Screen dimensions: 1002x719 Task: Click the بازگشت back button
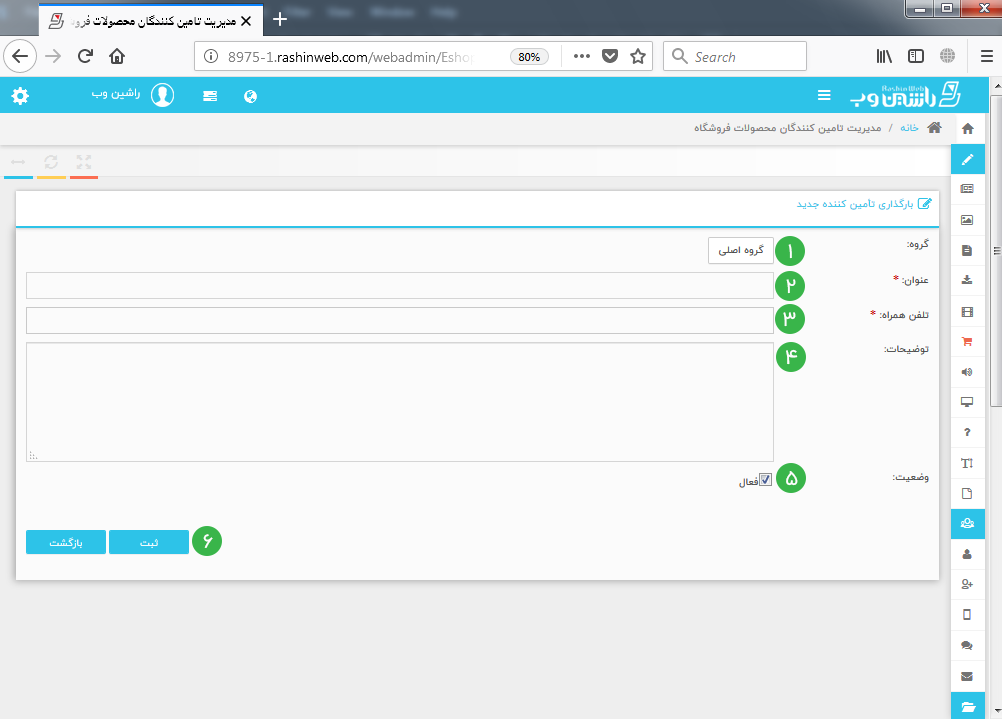[x=66, y=542]
